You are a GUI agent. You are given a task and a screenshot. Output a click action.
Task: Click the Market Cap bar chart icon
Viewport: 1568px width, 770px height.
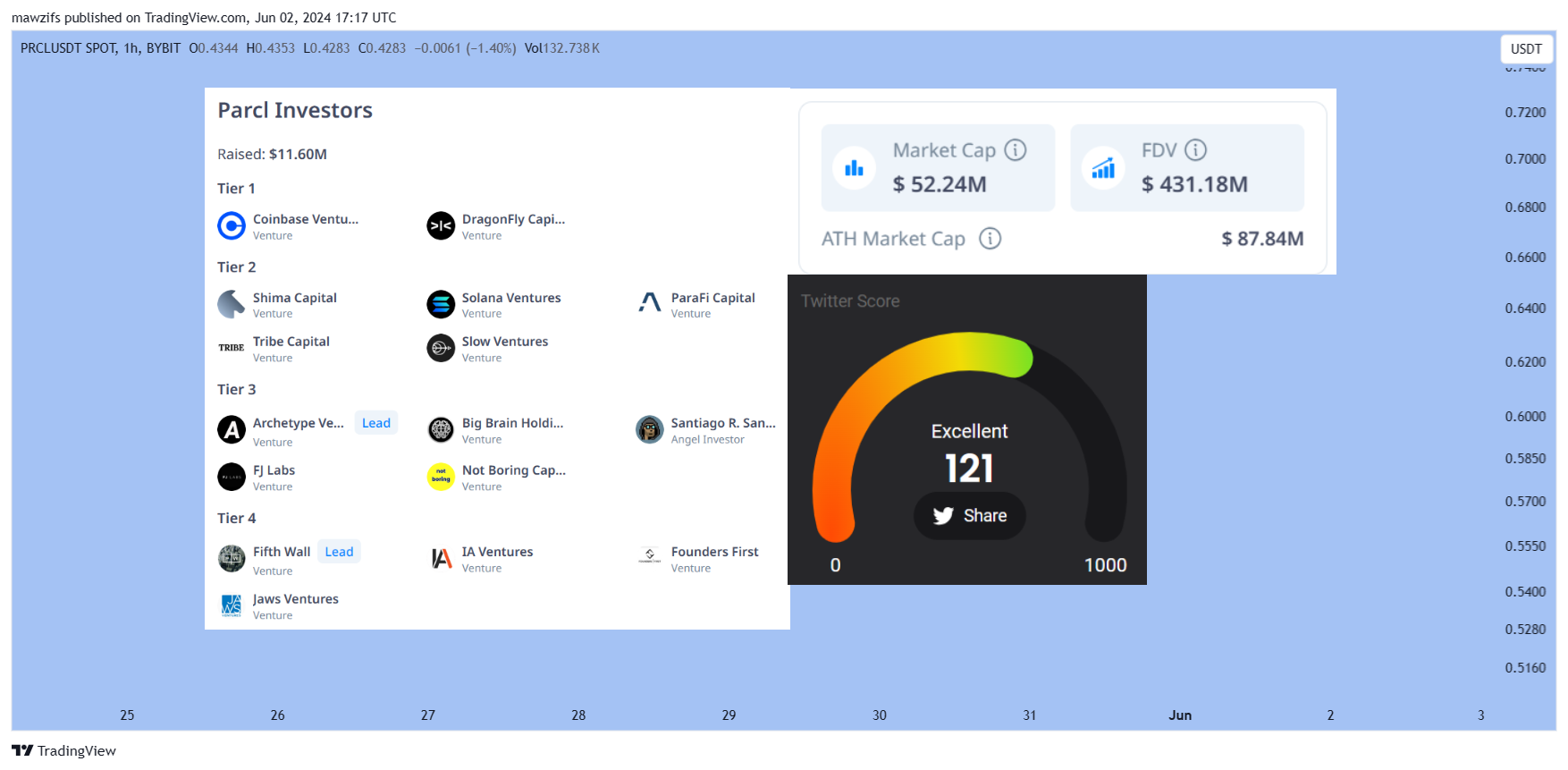[x=855, y=168]
